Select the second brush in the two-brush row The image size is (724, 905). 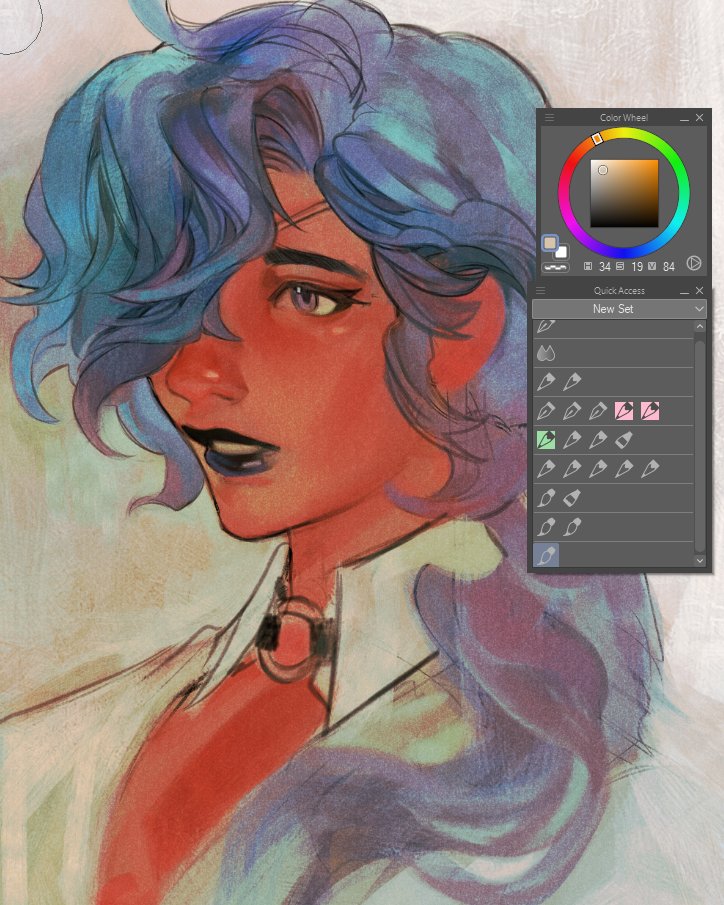(x=572, y=526)
